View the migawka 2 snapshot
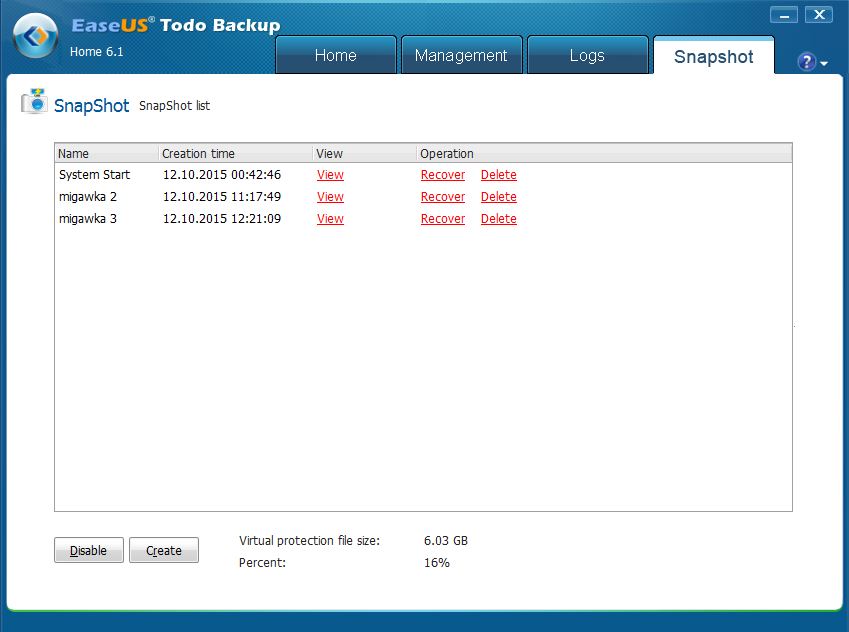This screenshot has height=632, width=849. [330, 197]
